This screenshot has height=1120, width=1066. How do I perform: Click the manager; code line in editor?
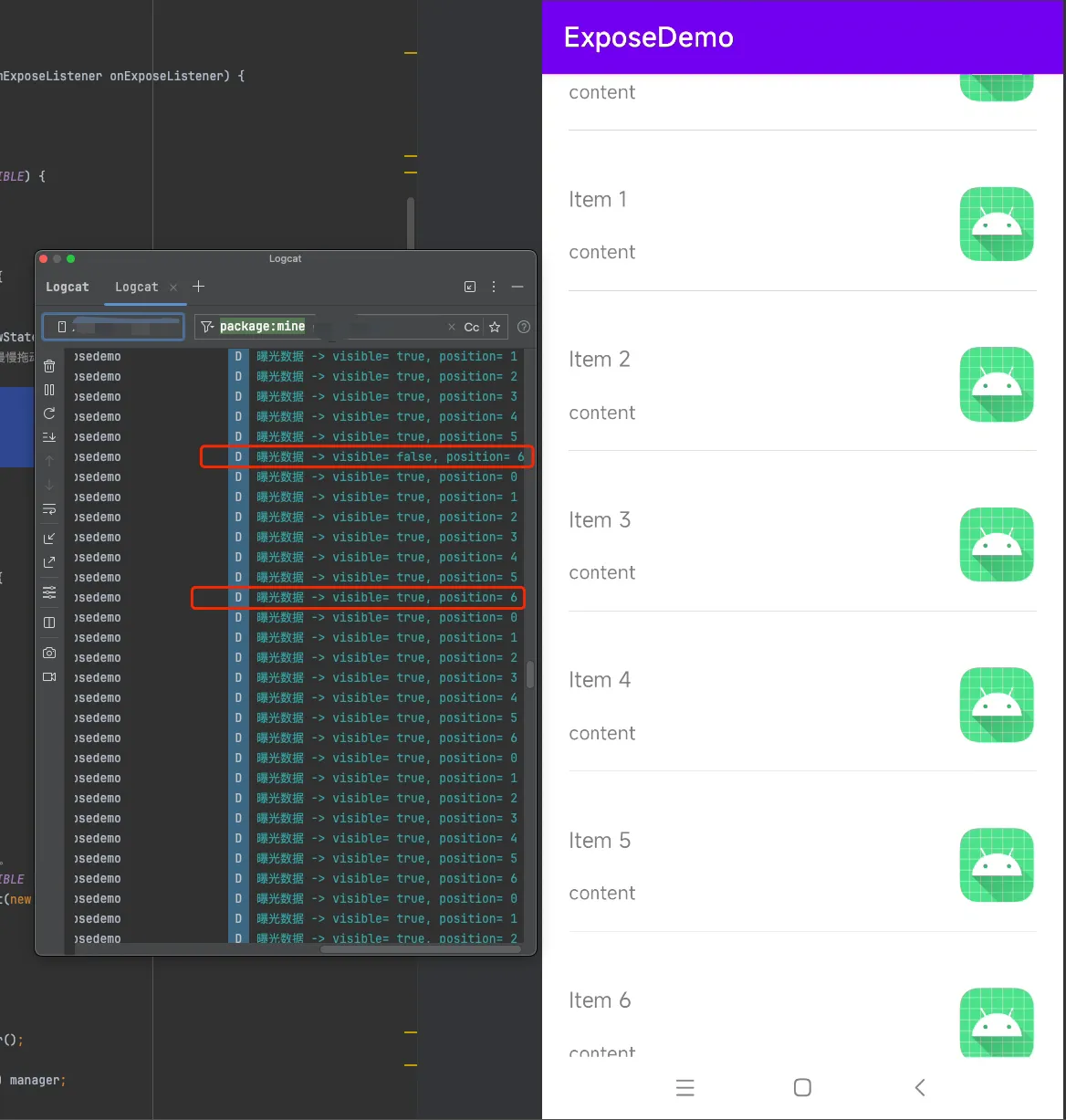(33, 1080)
